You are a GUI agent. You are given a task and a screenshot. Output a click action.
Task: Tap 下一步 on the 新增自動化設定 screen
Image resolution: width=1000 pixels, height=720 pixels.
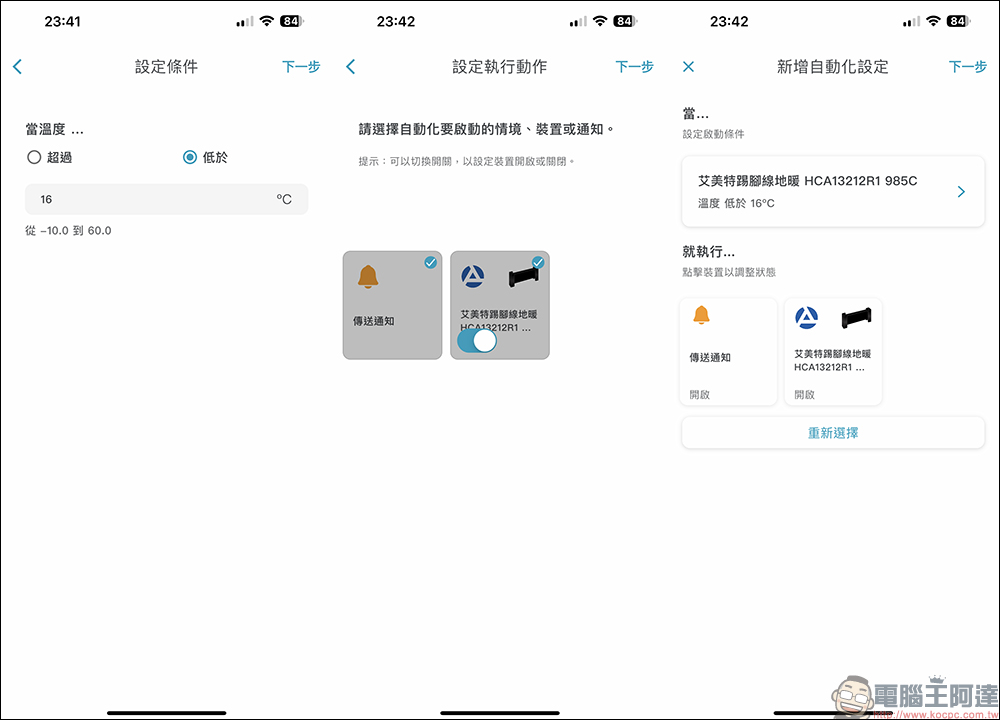coord(967,66)
